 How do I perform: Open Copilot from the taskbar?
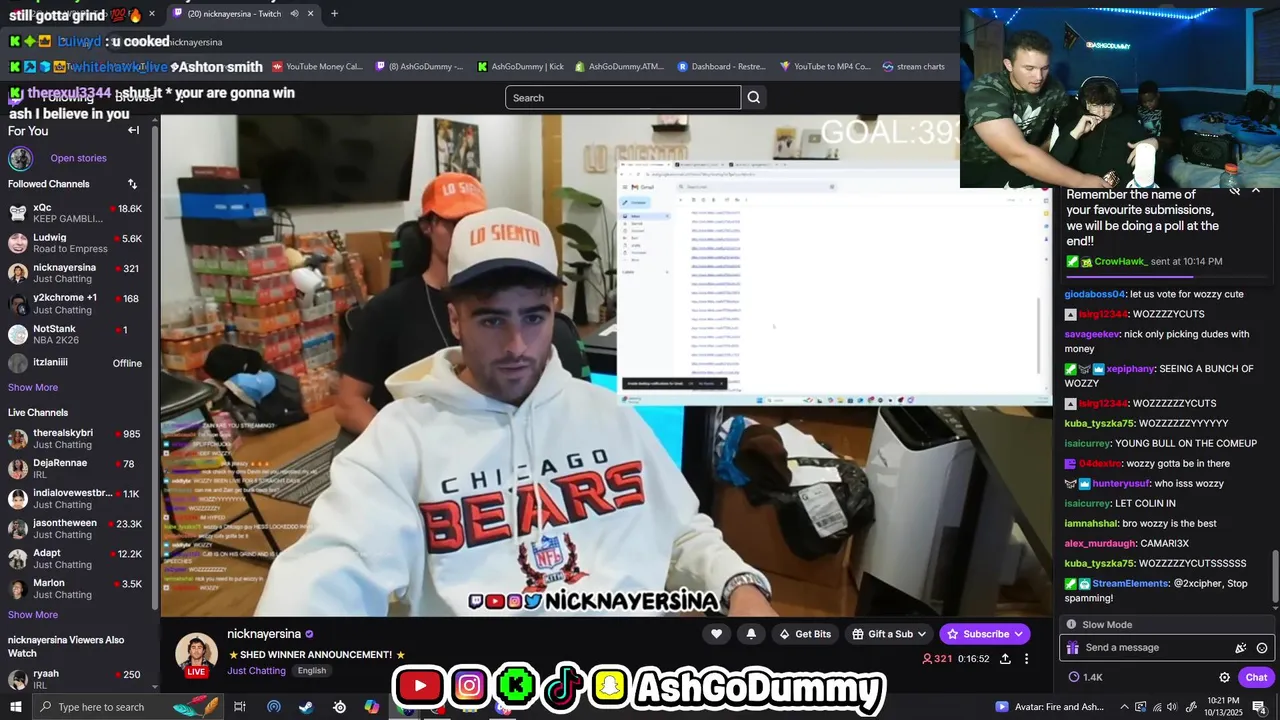click(372, 707)
